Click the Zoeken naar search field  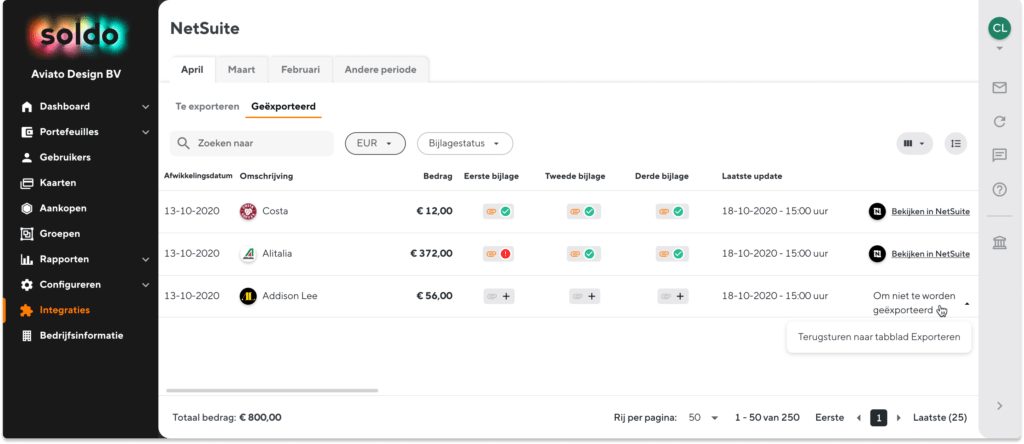(x=251, y=143)
